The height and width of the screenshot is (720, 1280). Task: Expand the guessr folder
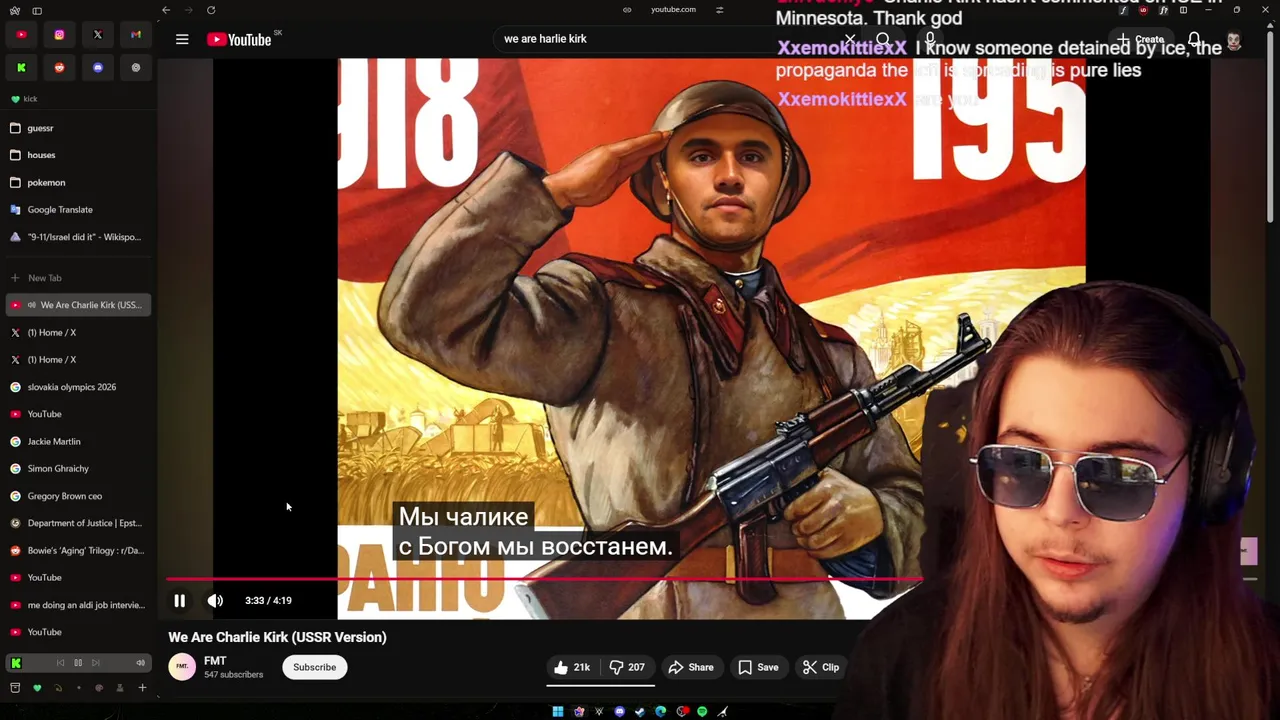pyautogui.click(x=79, y=128)
